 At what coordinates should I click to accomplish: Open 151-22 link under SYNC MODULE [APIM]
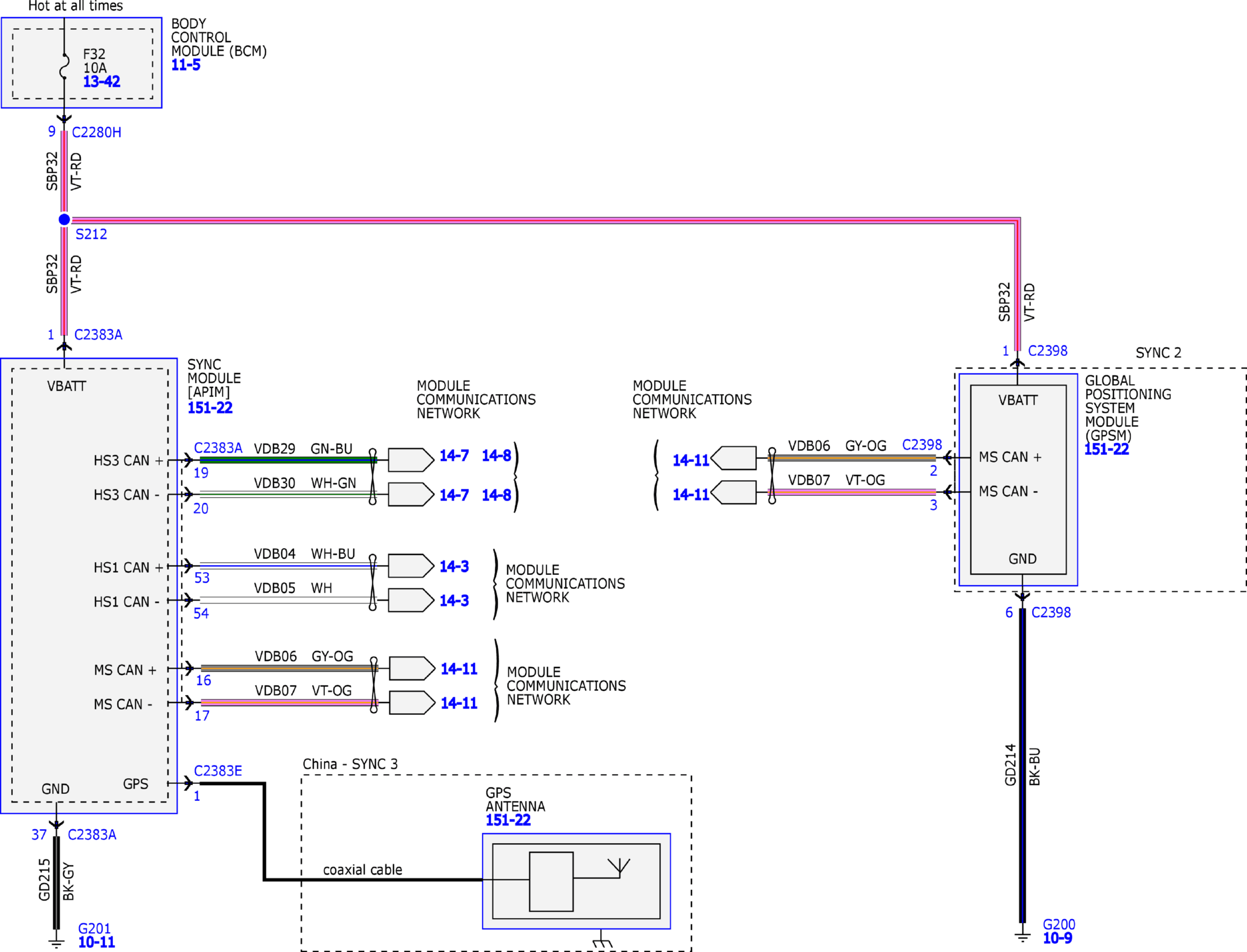210,408
